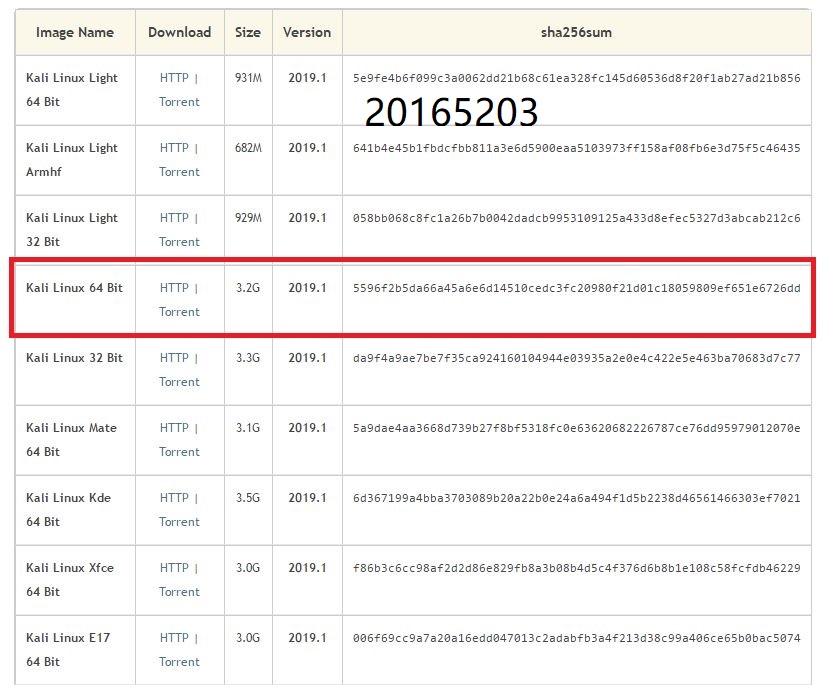
Task: Click the sha256sum starting with 6d367199a4bb
Action: coord(577,498)
